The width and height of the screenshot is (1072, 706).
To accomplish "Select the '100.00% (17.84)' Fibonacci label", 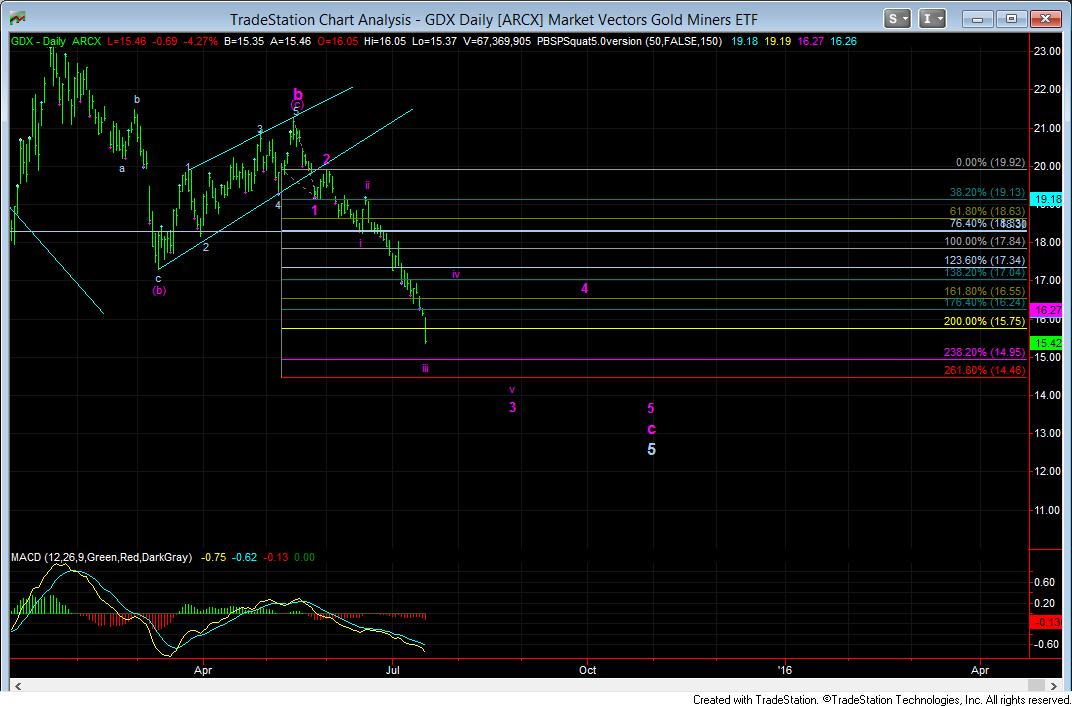I will pos(984,241).
